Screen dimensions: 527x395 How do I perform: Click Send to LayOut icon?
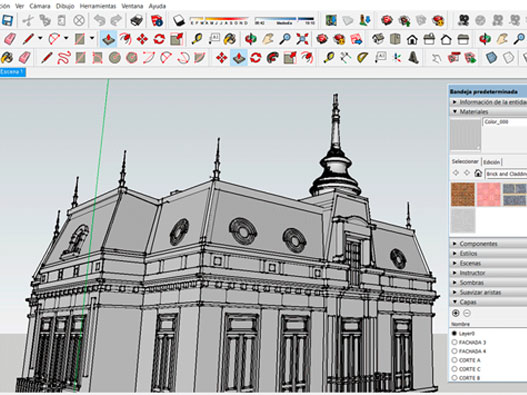[356, 39]
